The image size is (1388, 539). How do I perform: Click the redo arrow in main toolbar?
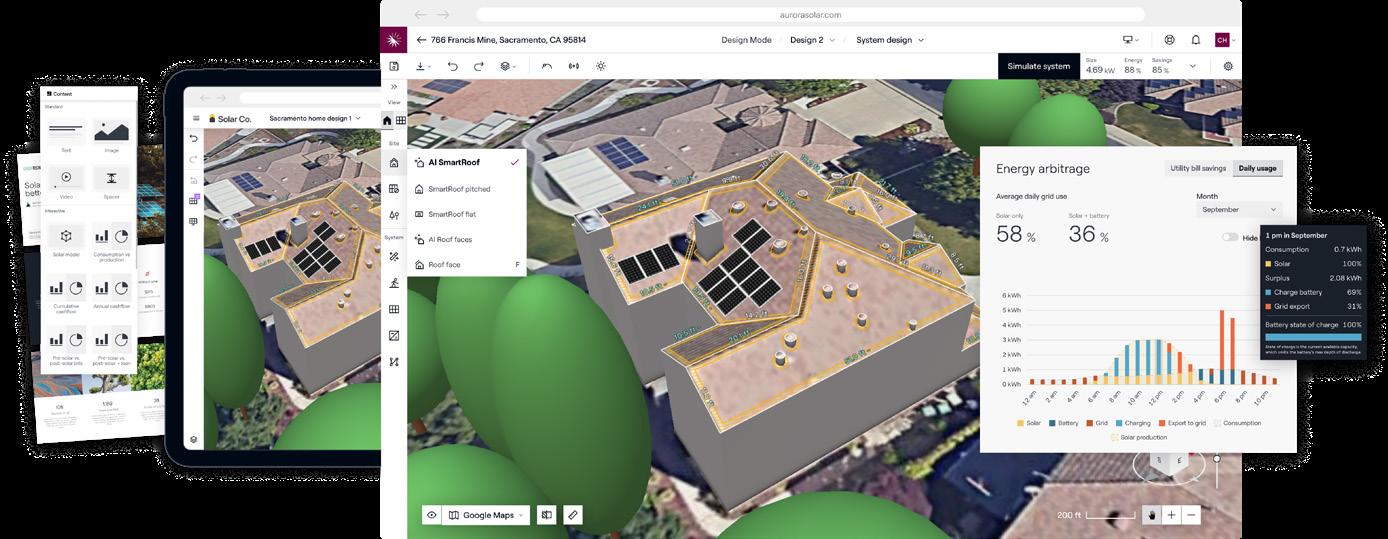coord(479,66)
